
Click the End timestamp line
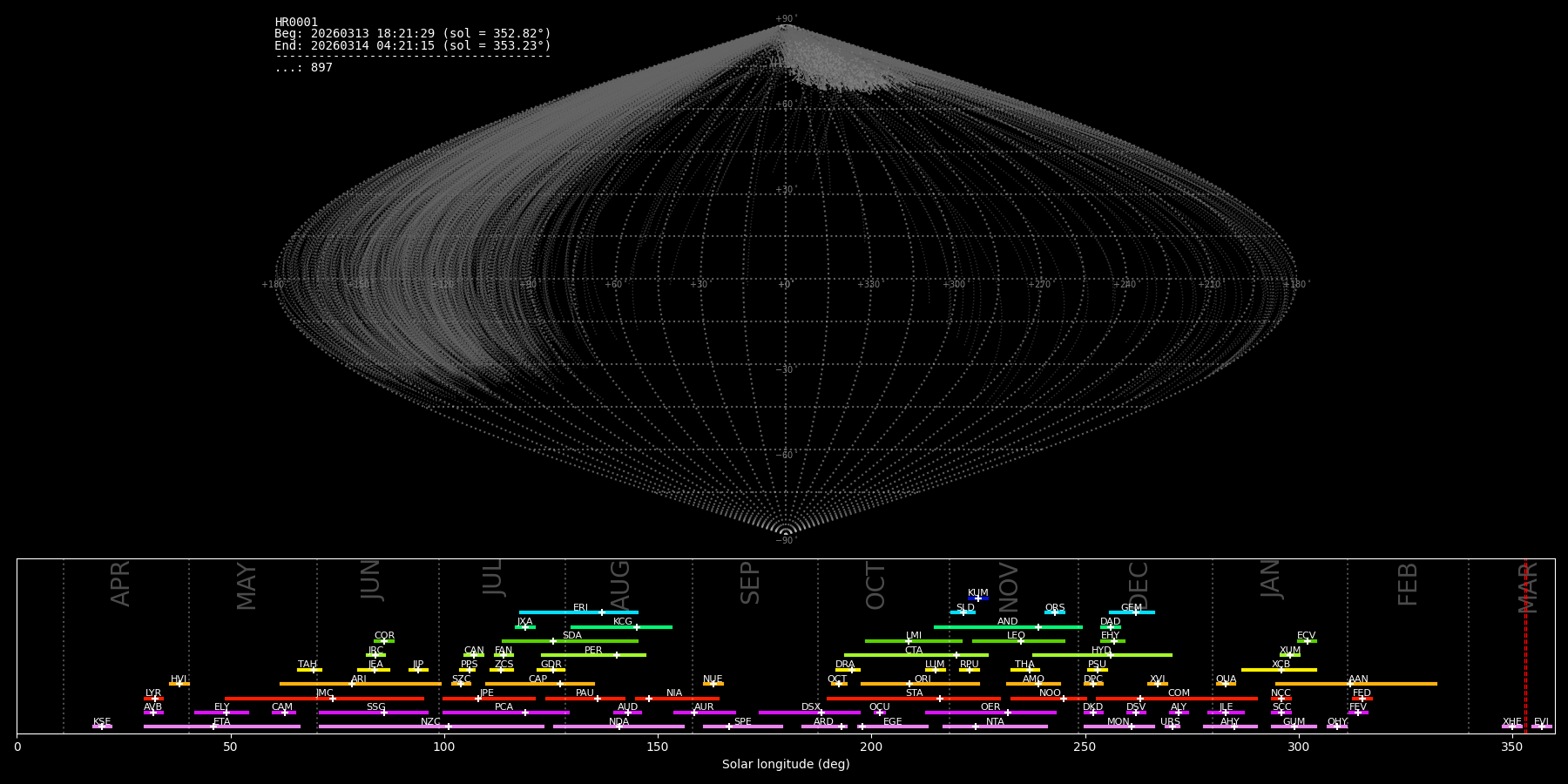pos(413,45)
